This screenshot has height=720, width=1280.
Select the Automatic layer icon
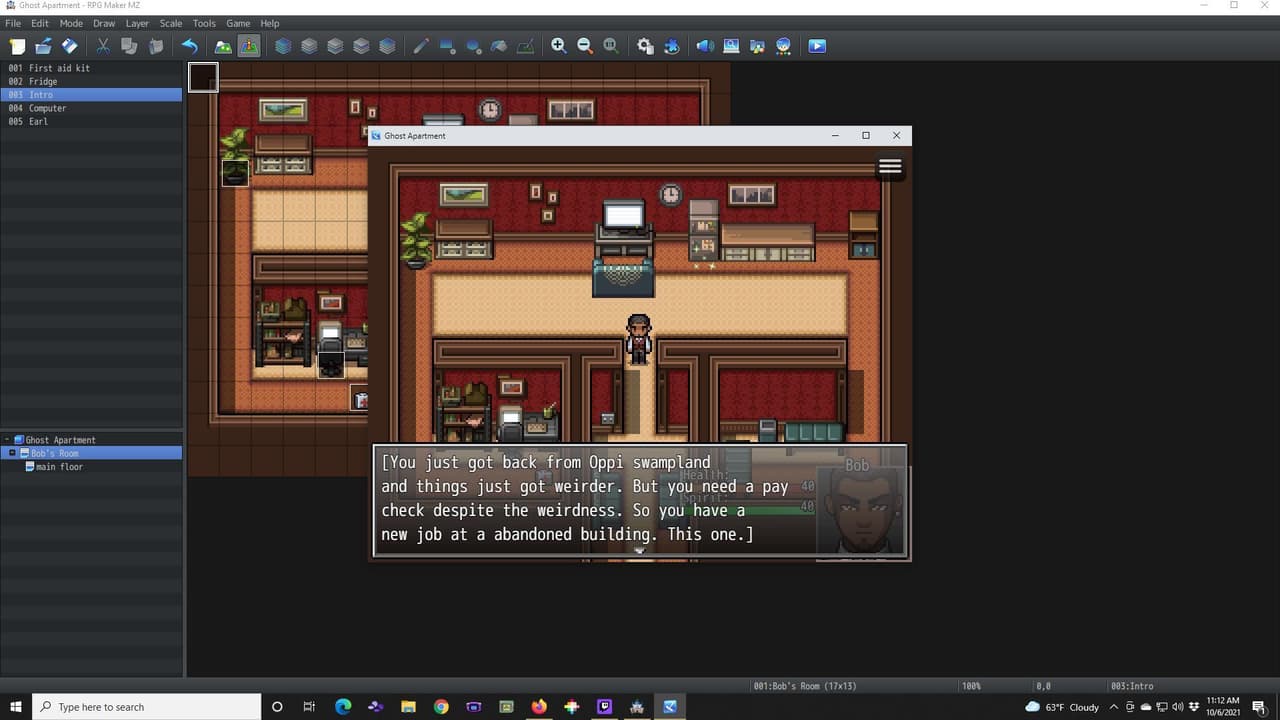pos(283,46)
